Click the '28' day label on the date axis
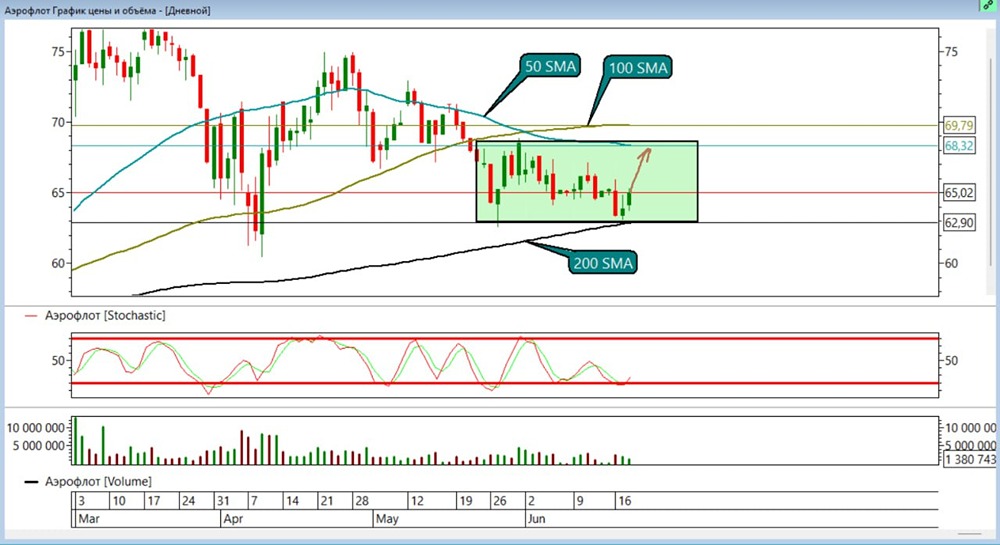The image size is (1000, 545). coord(362,501)
